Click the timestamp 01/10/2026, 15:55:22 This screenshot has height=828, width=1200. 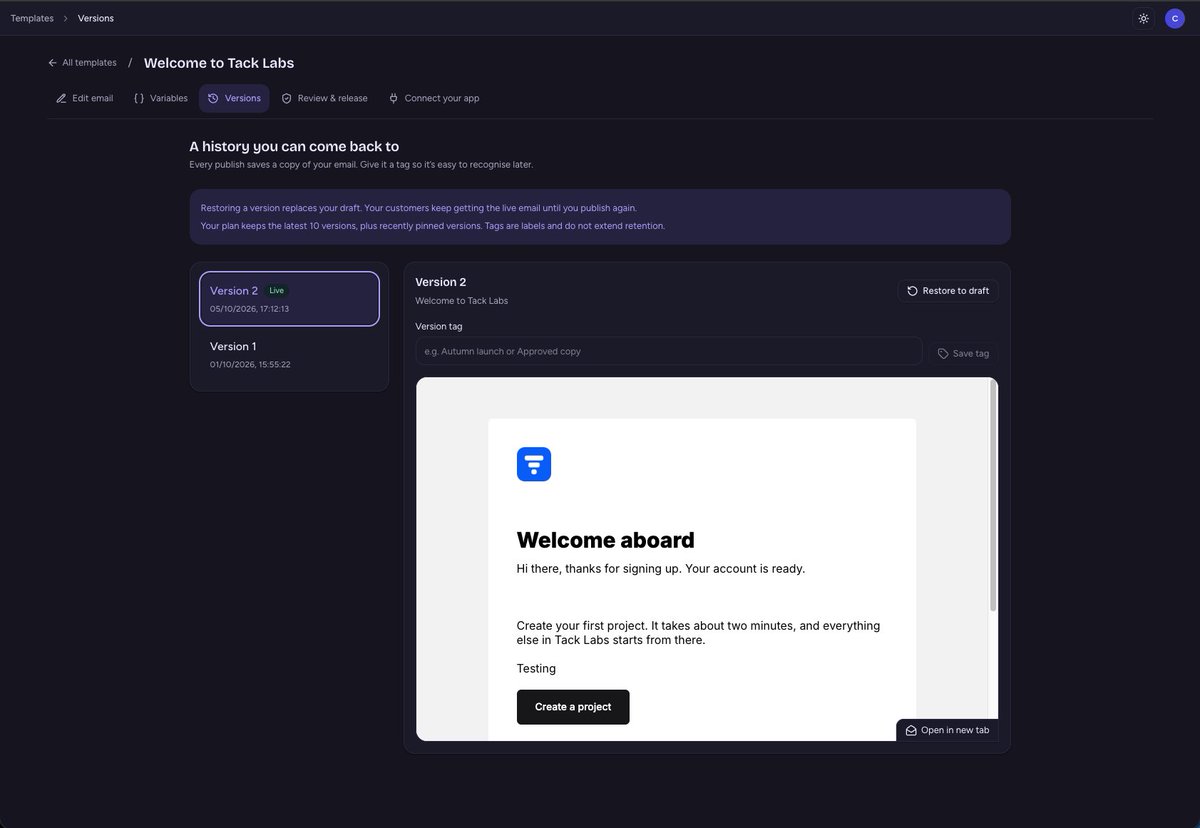pyautogui.click(x=250, y=365)
